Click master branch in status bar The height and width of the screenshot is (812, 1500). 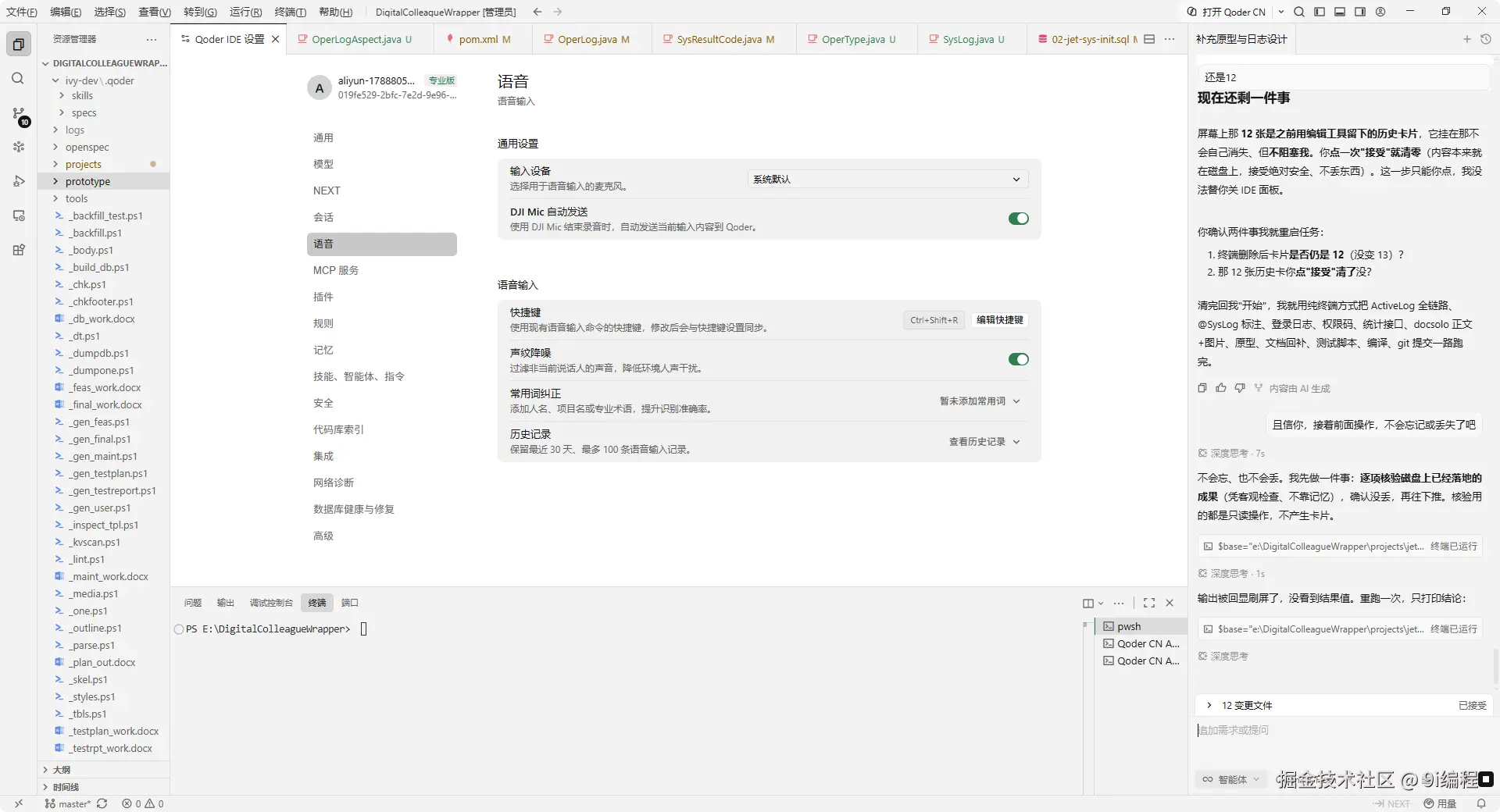click(x=68, y=803)
